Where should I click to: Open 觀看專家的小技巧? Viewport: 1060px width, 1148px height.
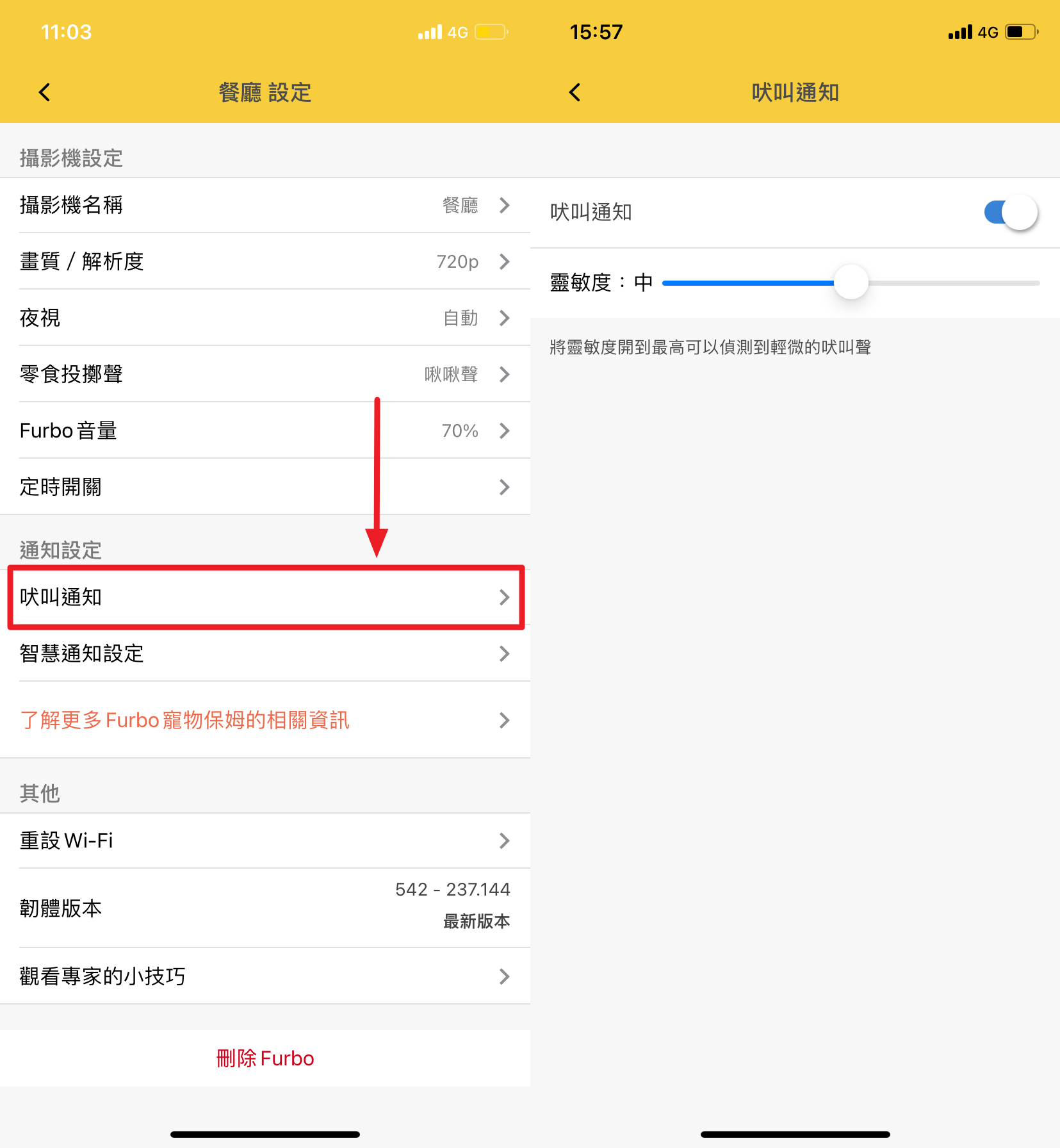pos(265,976)
